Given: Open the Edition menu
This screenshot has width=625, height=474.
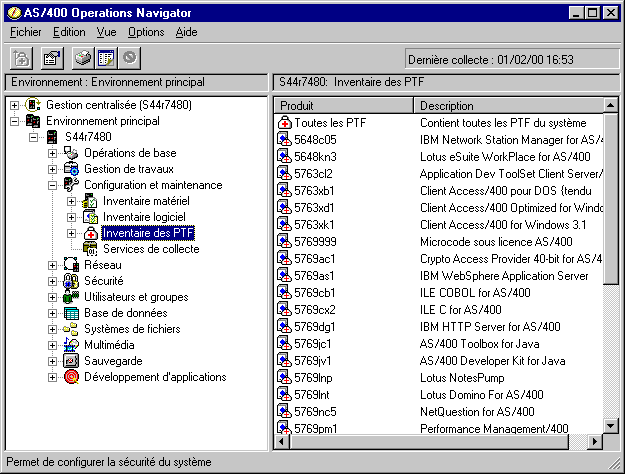Looking at the screenshot, I should [x=69, y=32].
